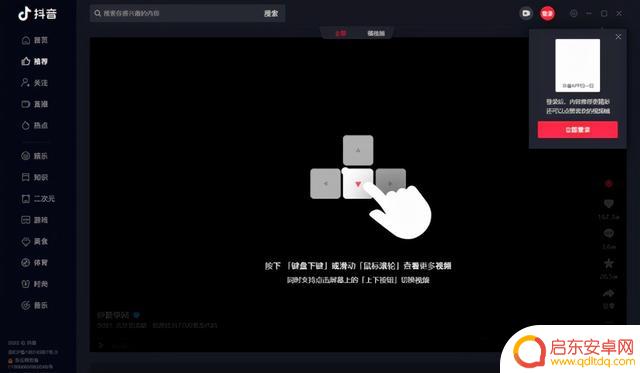Switch to the second tab above video
Screen dimensions: 640x373
pos(376,33)
